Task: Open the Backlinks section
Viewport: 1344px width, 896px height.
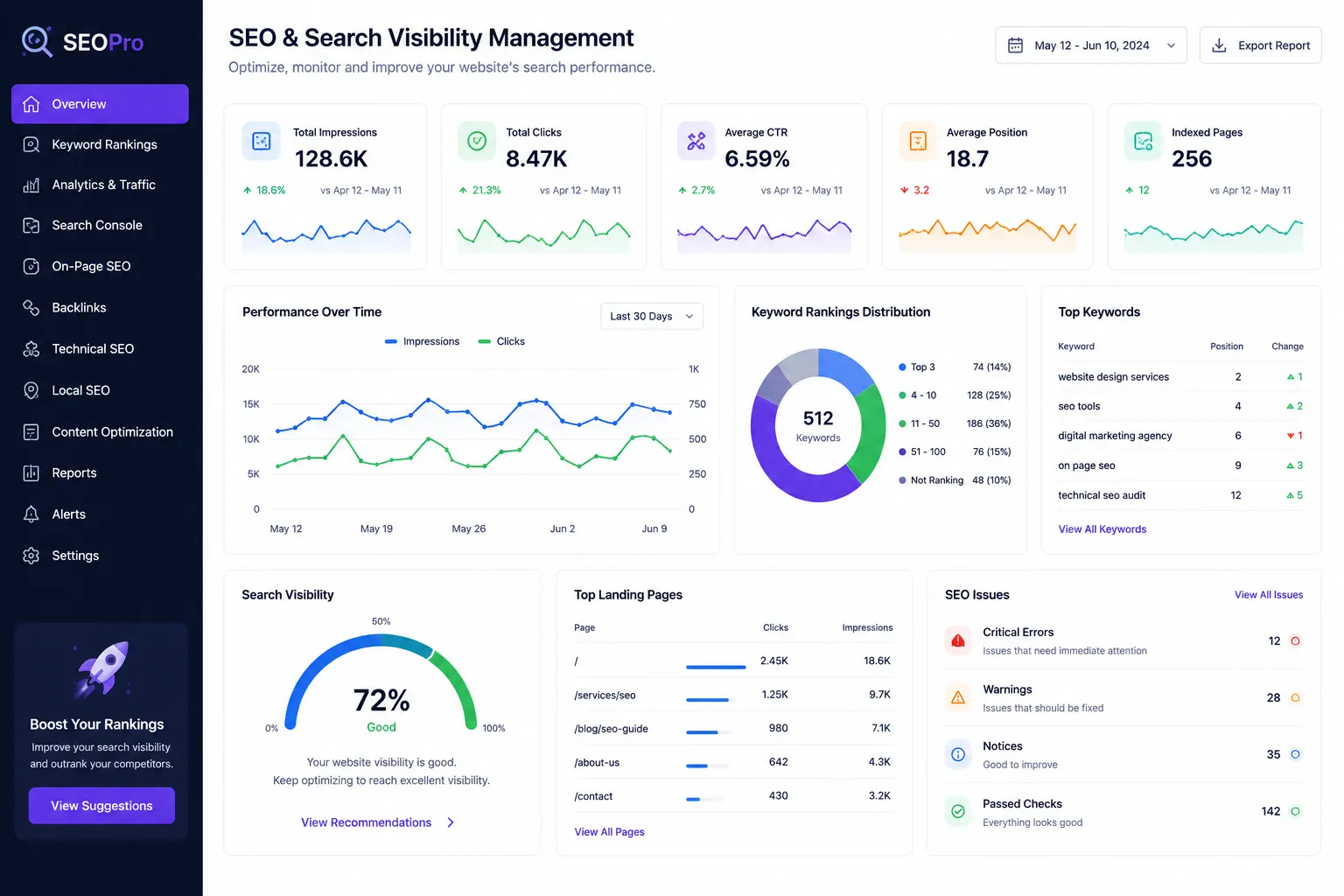Action: pyautogui.click(x=100, y=307)
